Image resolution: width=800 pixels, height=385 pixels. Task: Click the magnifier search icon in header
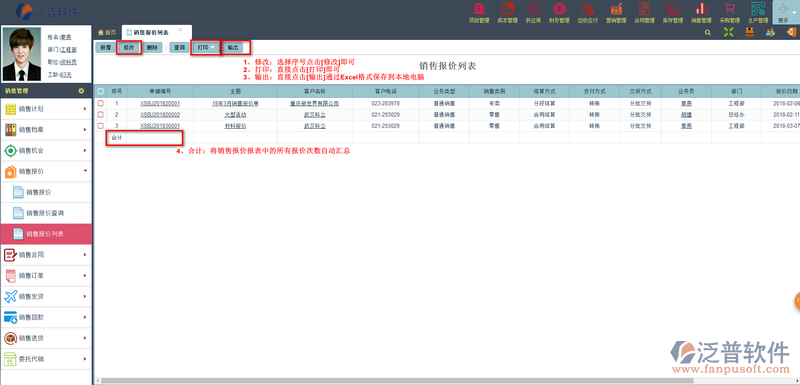pos(708,32)
